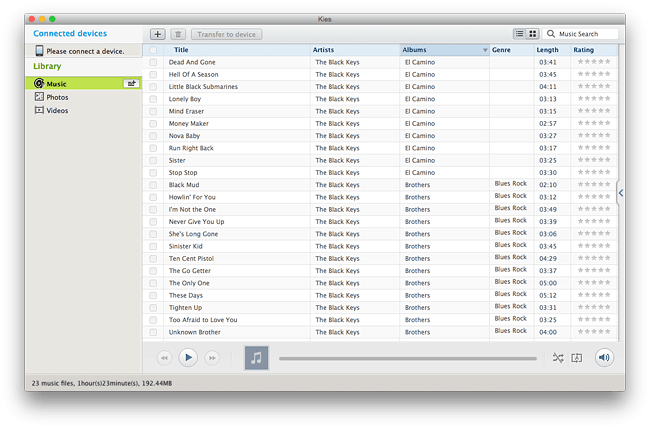The width and height of the screenshot is (650, 430).
Task: Add music with the plus button
Action: pos(158,34)
